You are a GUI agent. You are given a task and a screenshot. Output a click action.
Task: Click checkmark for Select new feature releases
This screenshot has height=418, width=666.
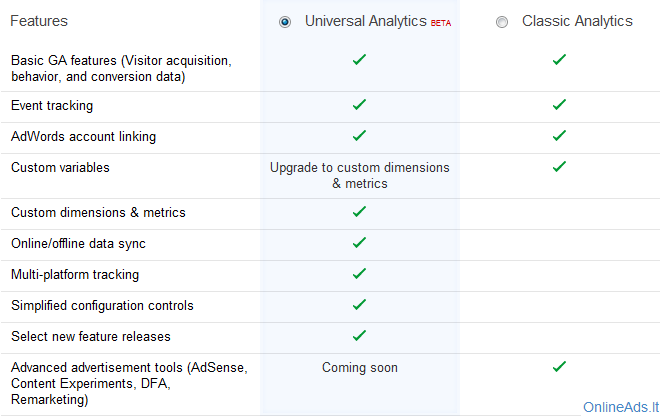(359, 336)
